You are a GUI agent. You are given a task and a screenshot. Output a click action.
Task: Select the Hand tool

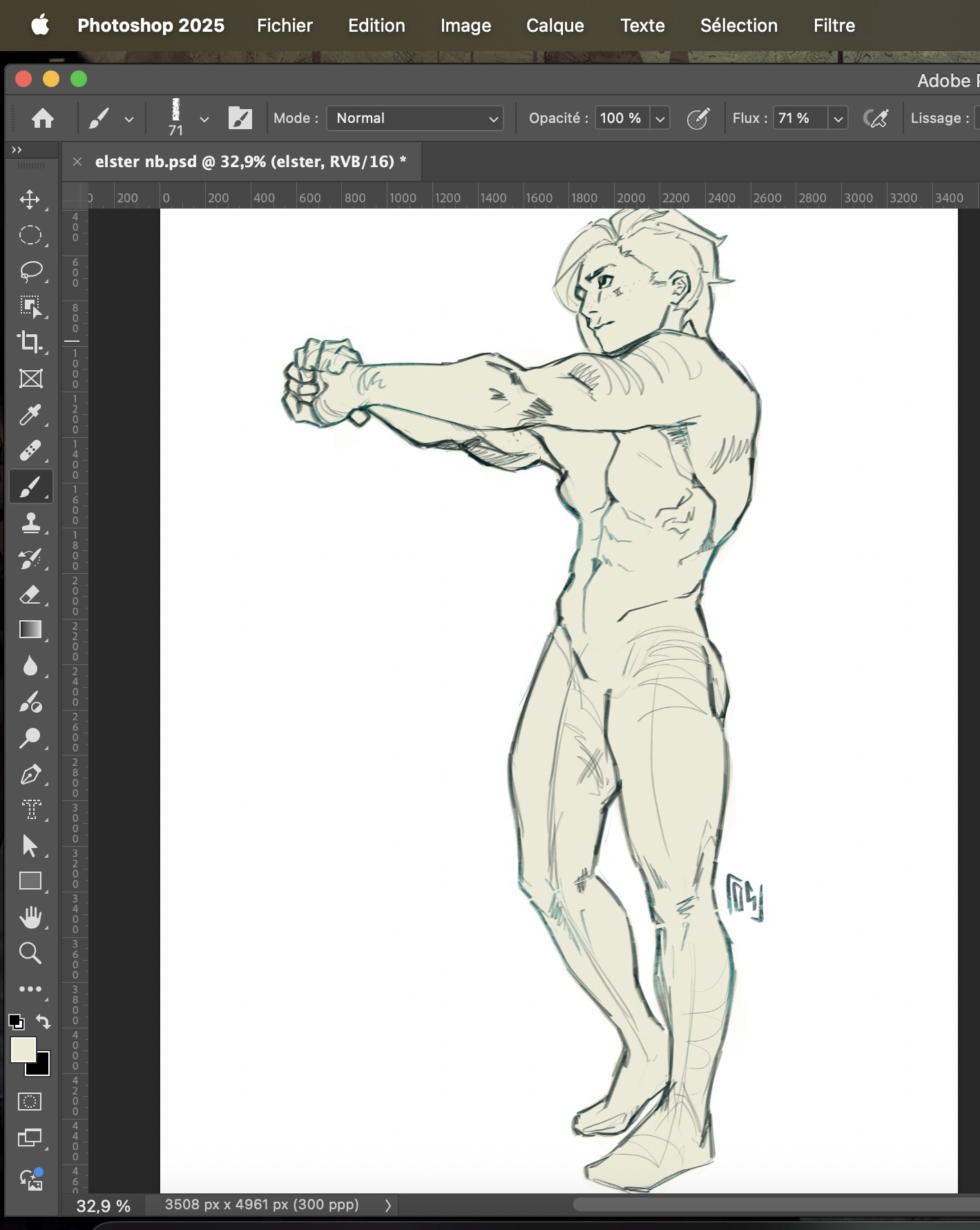(30, 917)
